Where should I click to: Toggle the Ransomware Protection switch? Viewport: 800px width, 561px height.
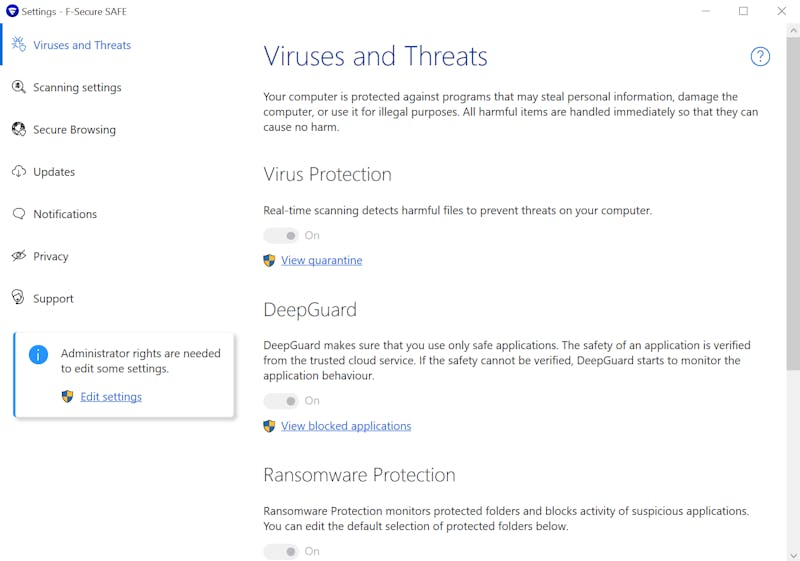point(281,551)
